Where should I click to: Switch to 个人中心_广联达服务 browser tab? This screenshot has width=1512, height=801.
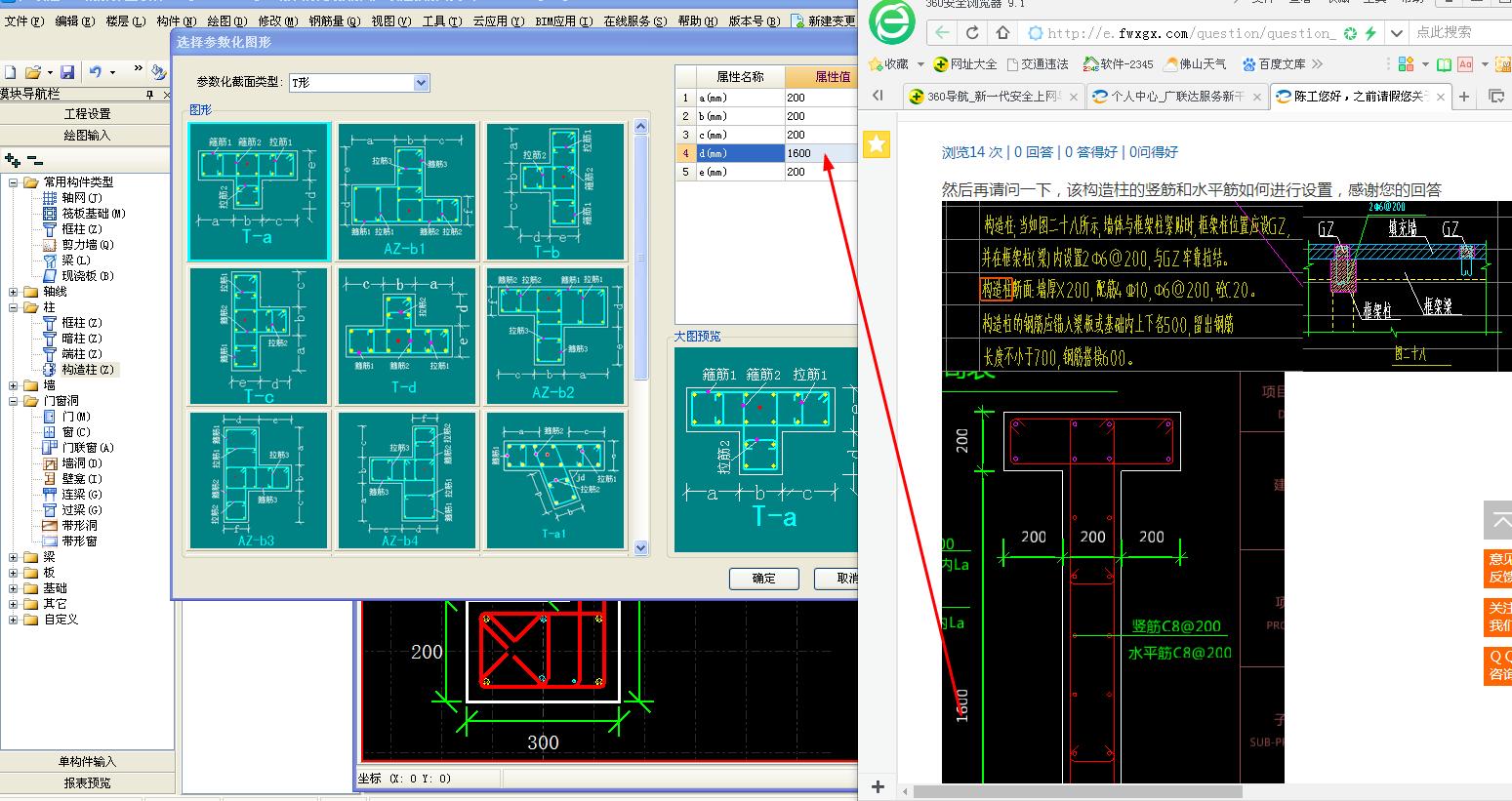[1176, 97]
